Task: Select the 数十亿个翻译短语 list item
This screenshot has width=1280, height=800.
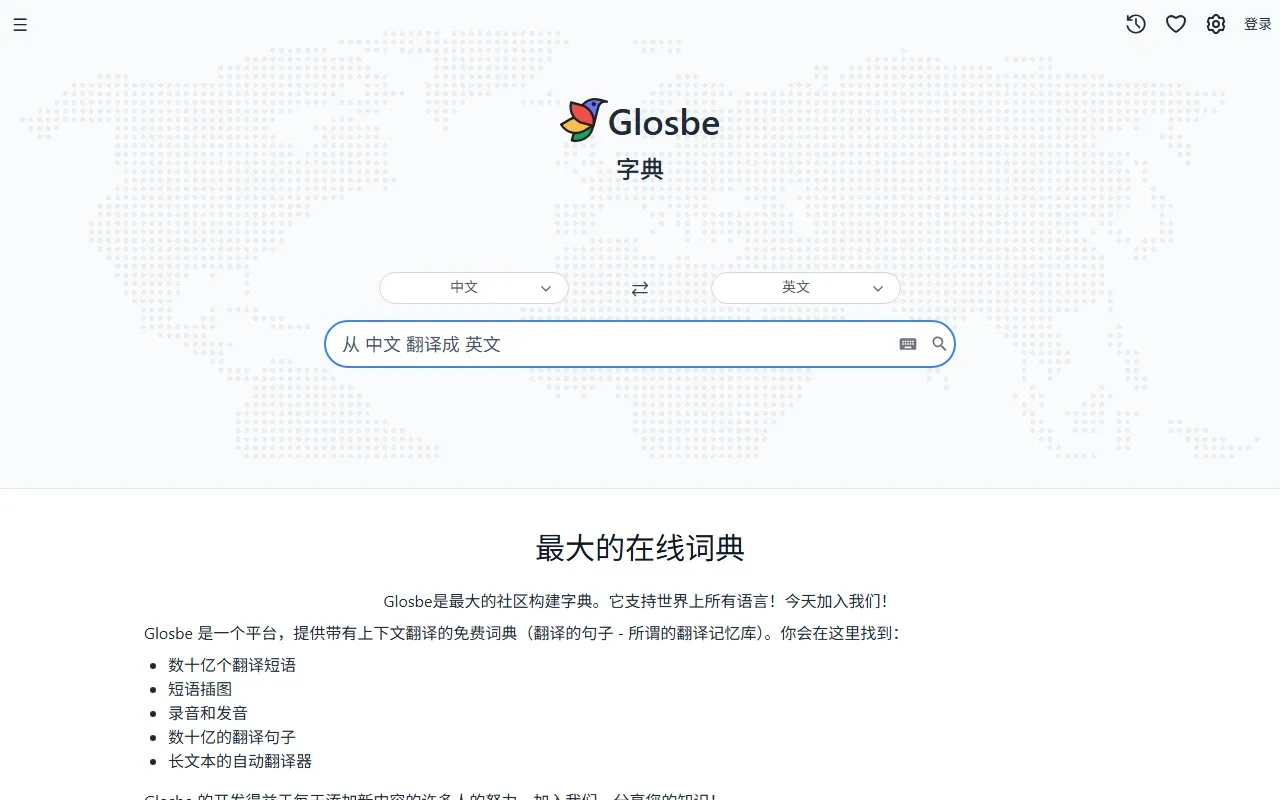Action: pyautogui.click(x=233, y=665)
